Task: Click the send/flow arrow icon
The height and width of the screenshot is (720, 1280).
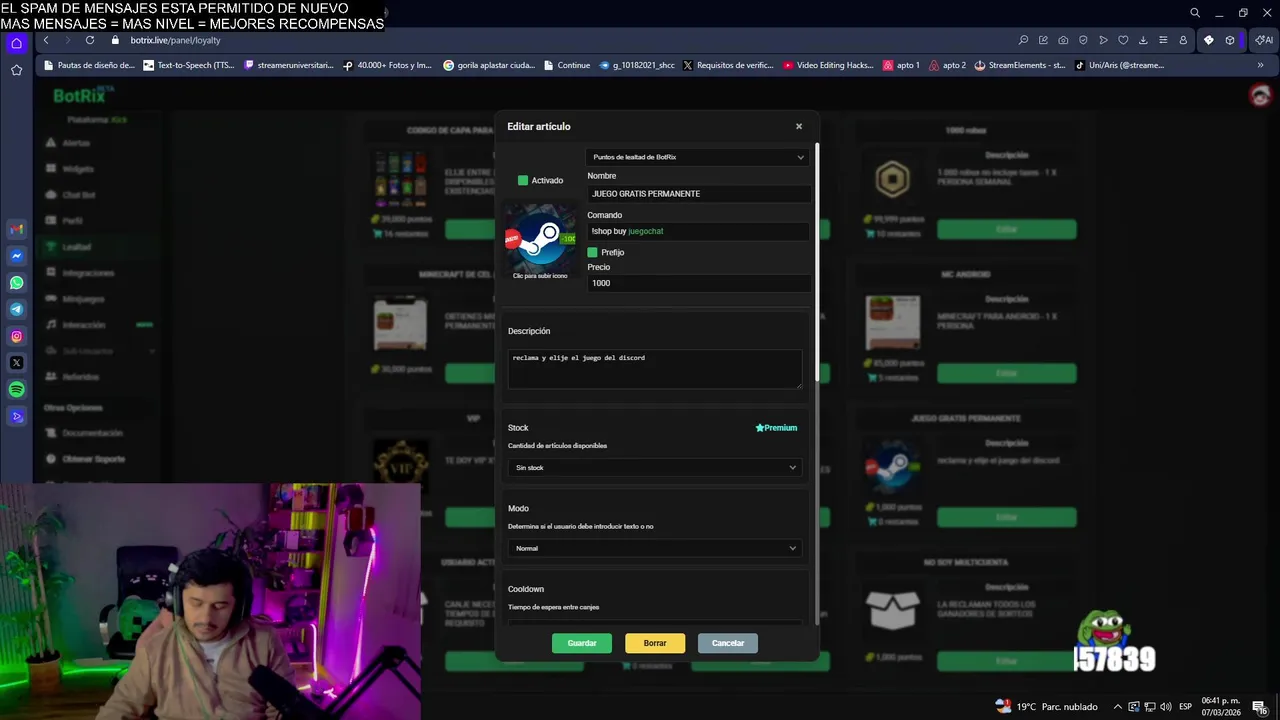Action: tap(1103, 40)
